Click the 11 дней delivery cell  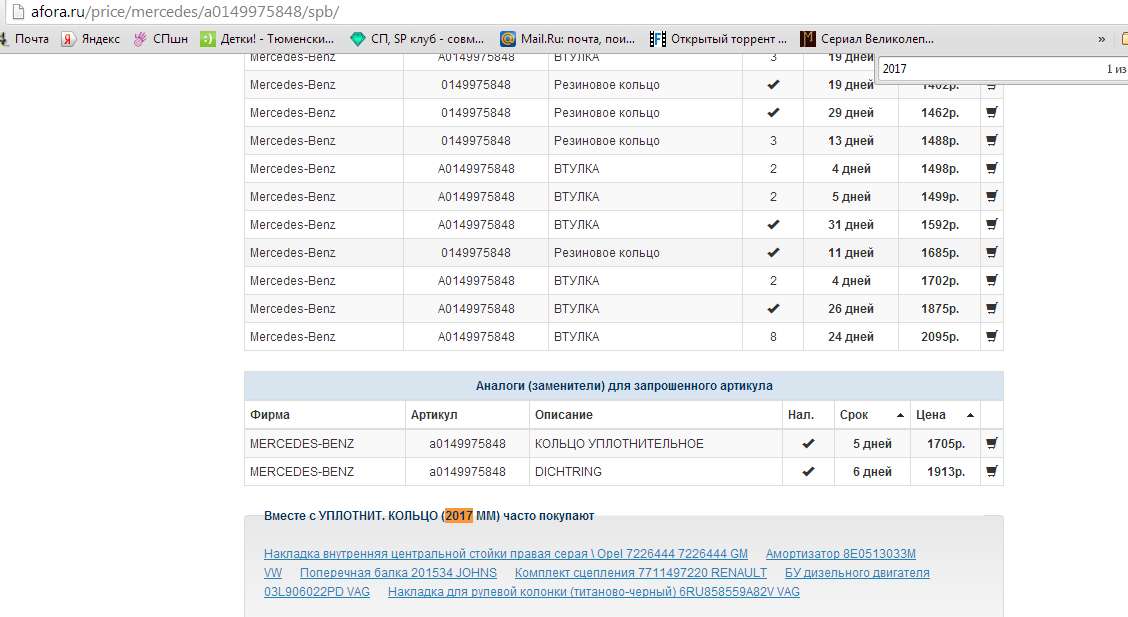coord(850,252)
